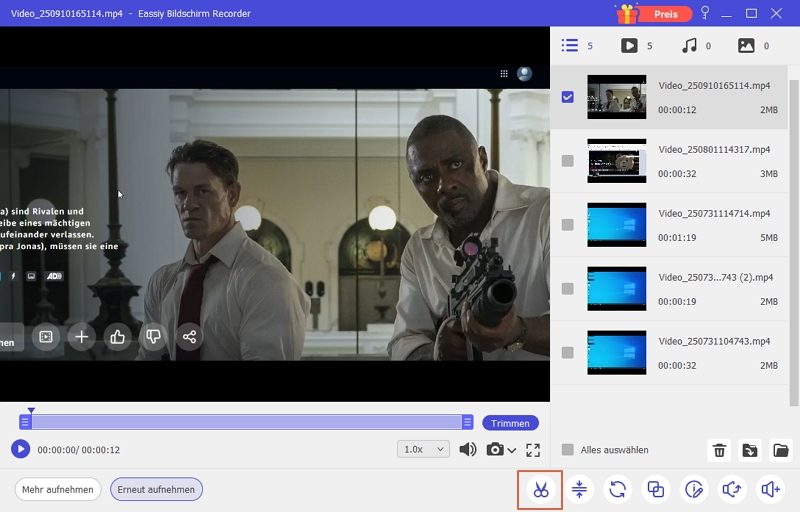Screen dimensions: 800x512
Task: Open playback speed 1.0x dropdown
Action: point(423,449)
